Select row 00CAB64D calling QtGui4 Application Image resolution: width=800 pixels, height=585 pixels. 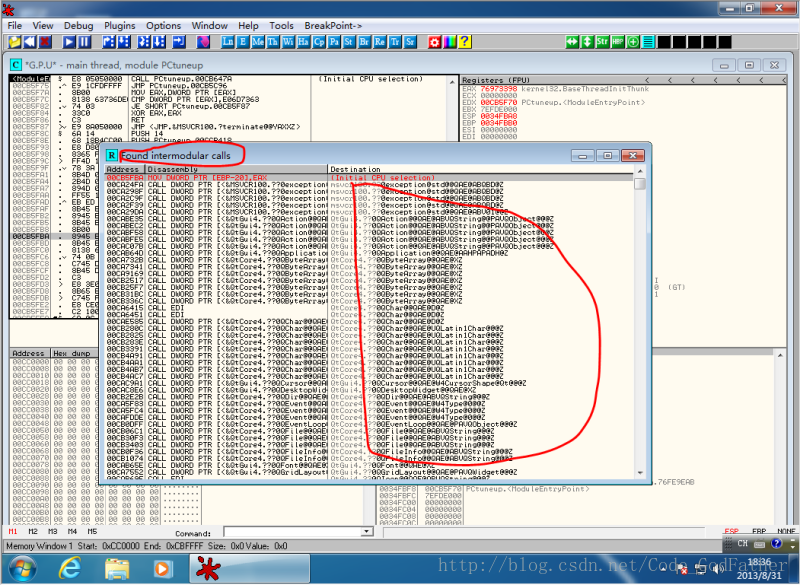point(369,253)
